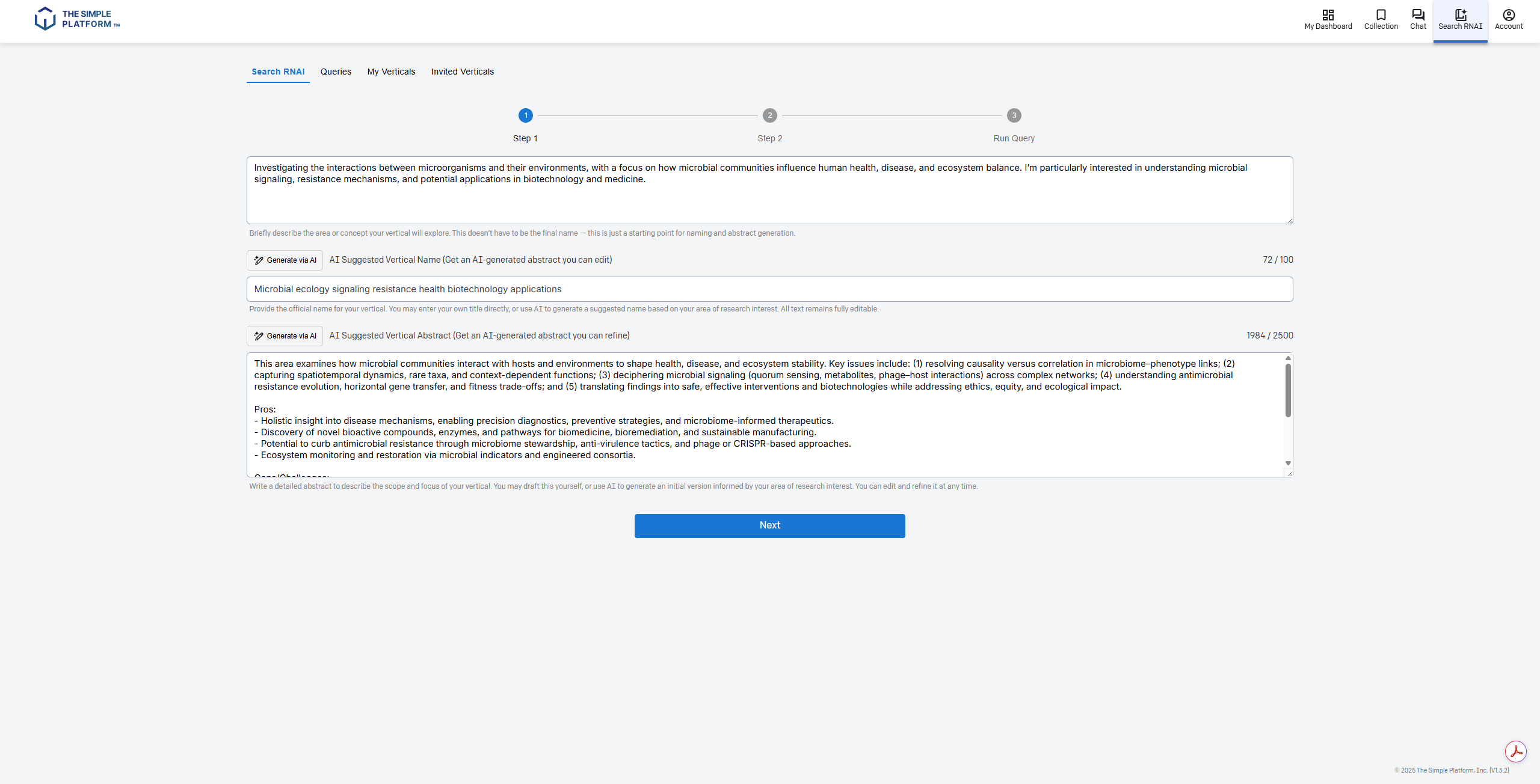Click Generate via AI for vertical abstract
The image size is (1540, 784).
coord(285,336)
